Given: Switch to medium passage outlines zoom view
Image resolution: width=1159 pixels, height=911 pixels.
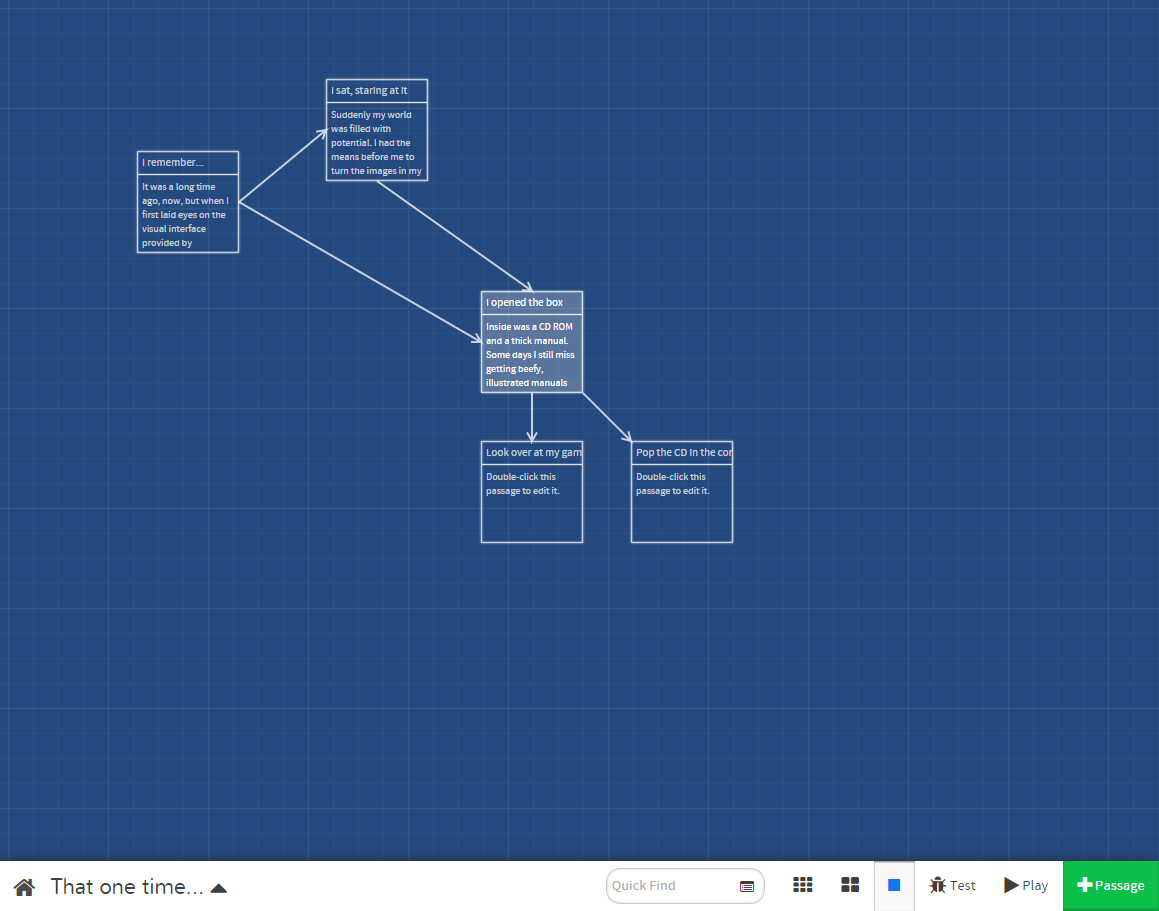Looking at the screenshot, I should coord(850,885).
